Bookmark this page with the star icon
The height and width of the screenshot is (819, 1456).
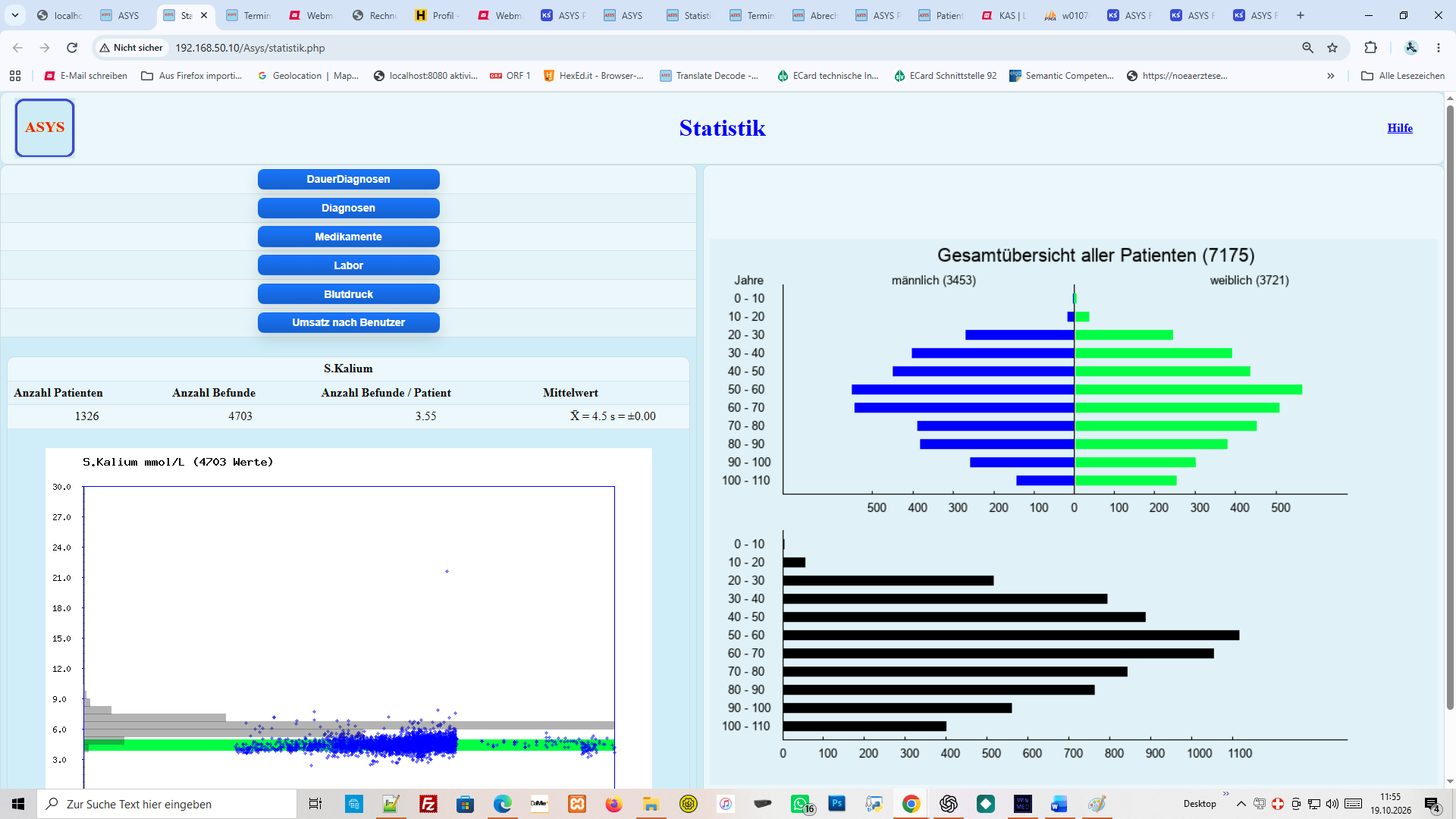click(1332, 48)
